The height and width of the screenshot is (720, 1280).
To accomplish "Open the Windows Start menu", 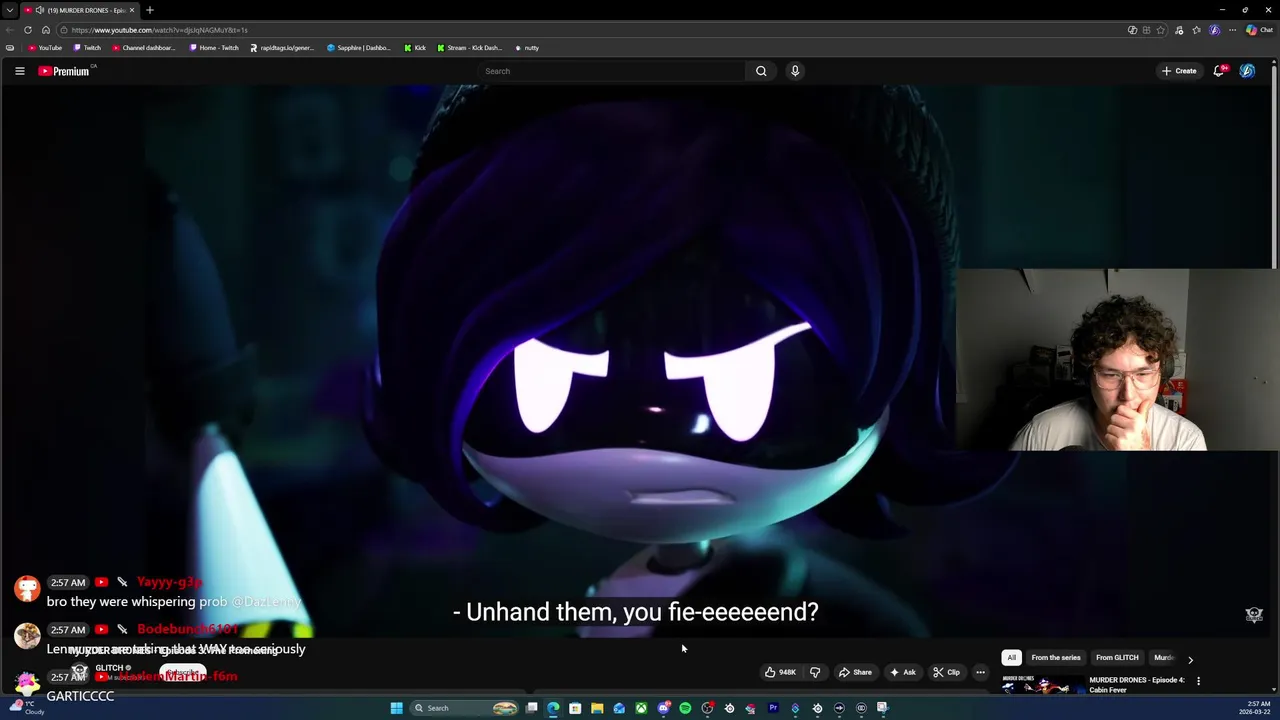I will pos(396,708).
